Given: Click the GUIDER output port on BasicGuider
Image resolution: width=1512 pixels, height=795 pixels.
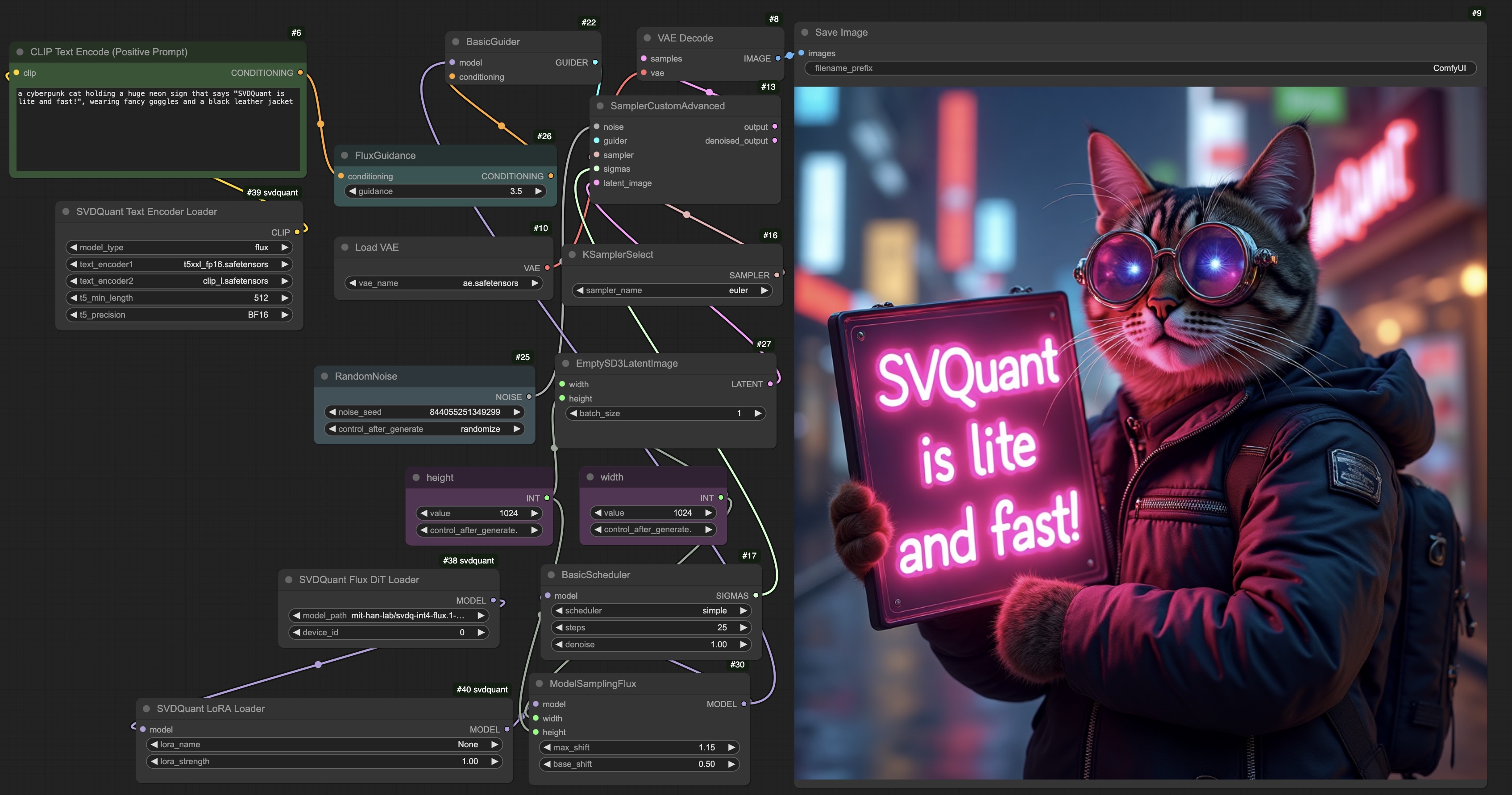Looking at the screenshot, I should point(595,62).
